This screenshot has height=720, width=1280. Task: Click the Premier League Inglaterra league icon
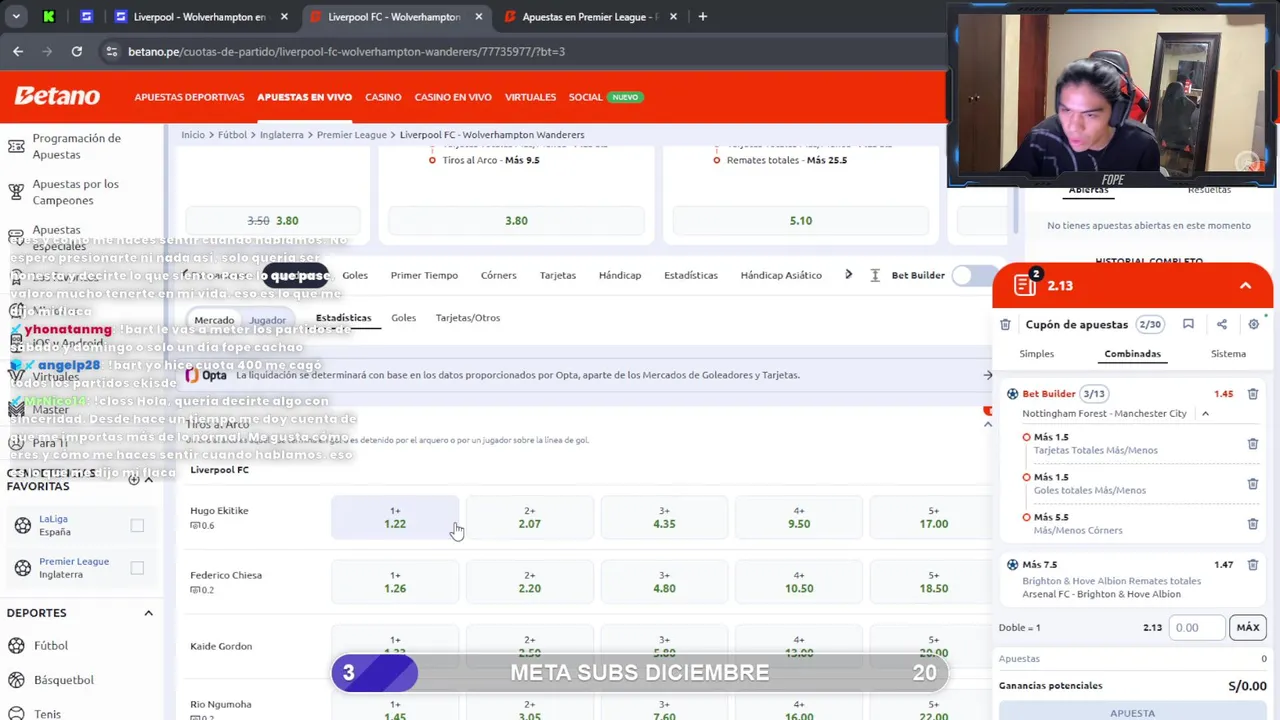tap(22, 568)
